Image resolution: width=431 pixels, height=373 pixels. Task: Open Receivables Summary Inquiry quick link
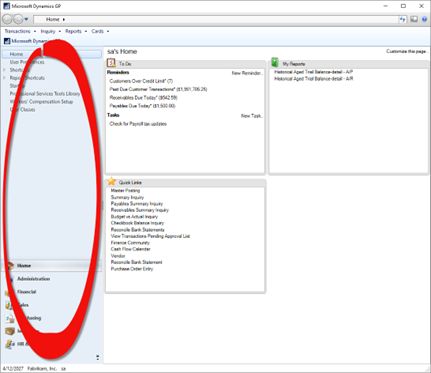tap(140, 210)
